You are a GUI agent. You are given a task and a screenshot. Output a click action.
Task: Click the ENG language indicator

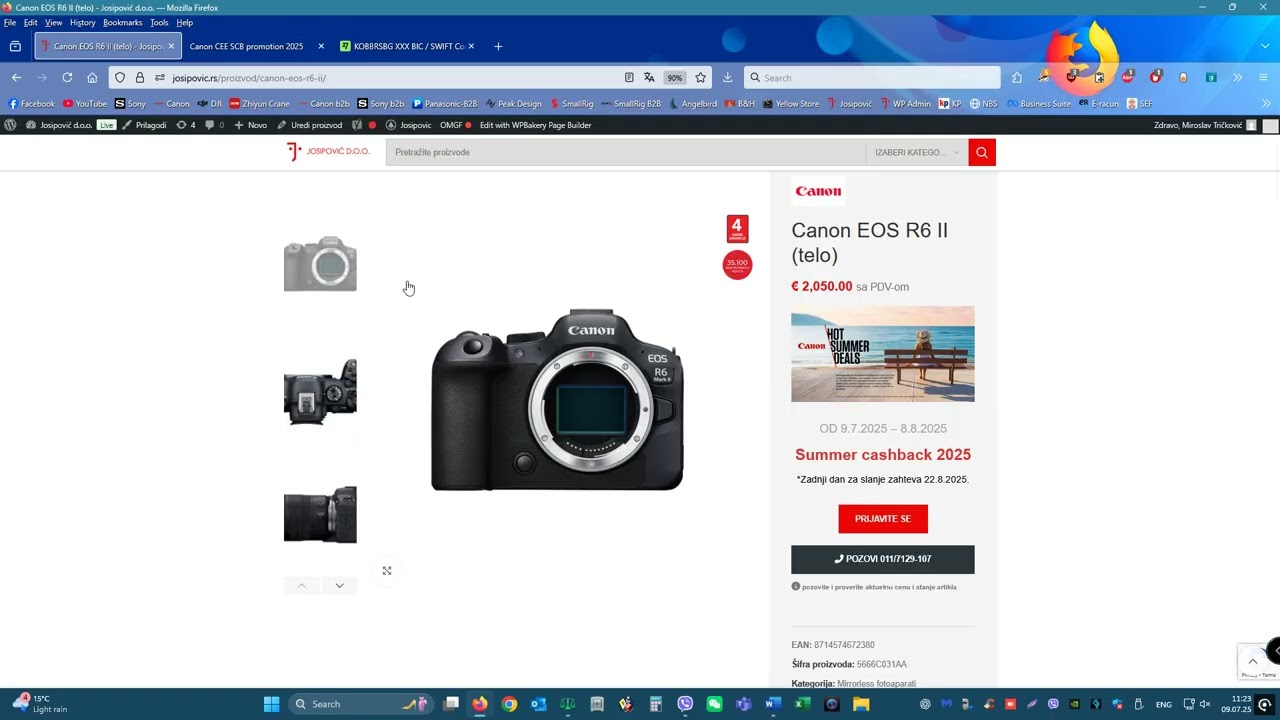[x=1164, y=704]
